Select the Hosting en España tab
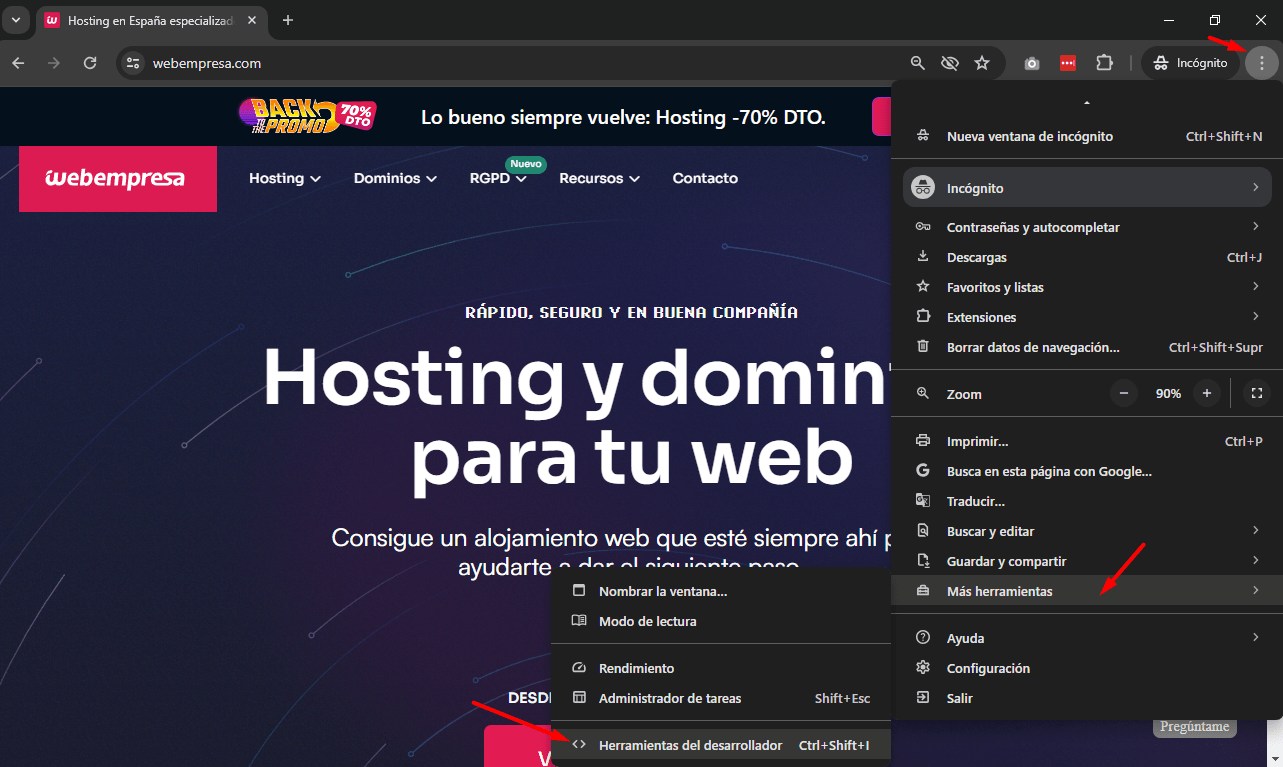This screenshot has height=767, width=1283. click(152, 20)
